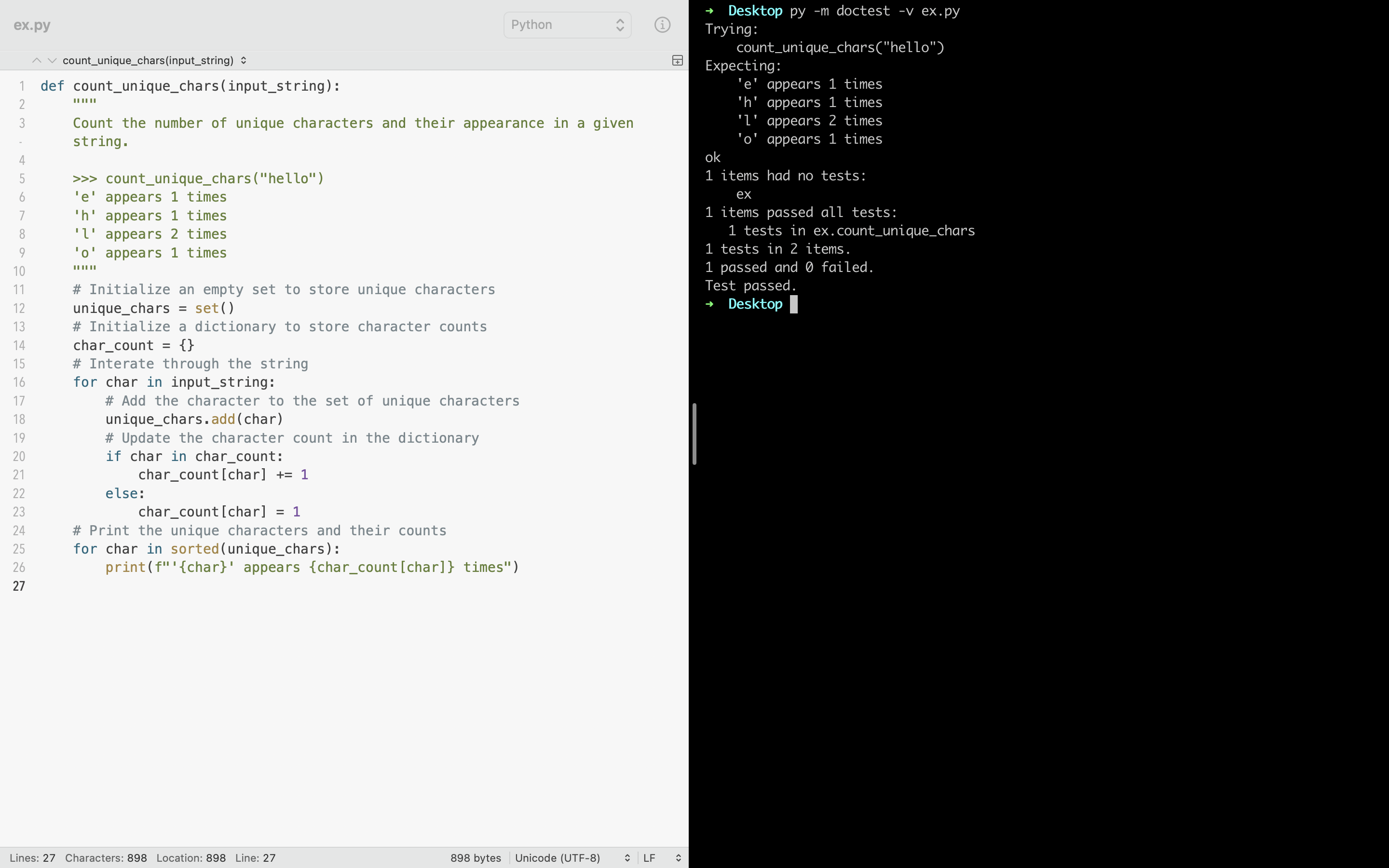
Task: Click the print f-string code line
Action: click(x=312, y=568)
